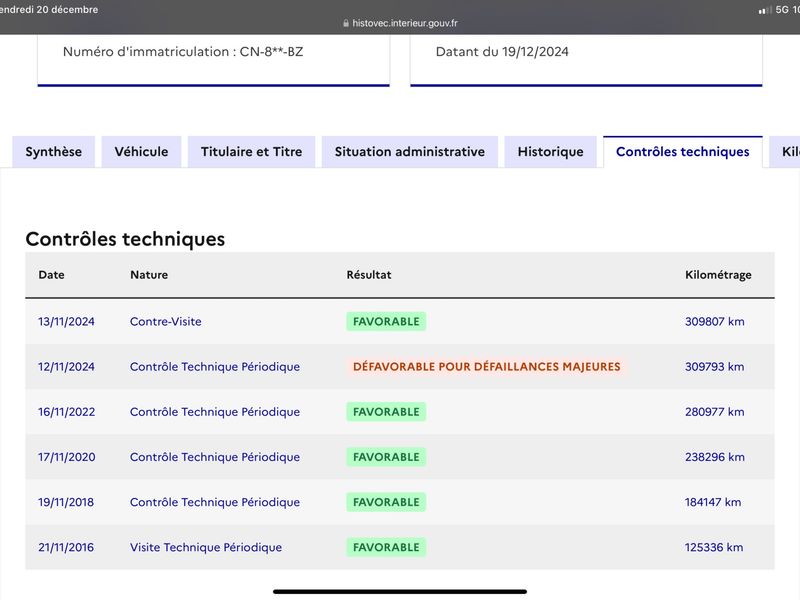The height and width of the screenshot is (600, 800).
Task: Click the Nature column header
Action: 149,274
